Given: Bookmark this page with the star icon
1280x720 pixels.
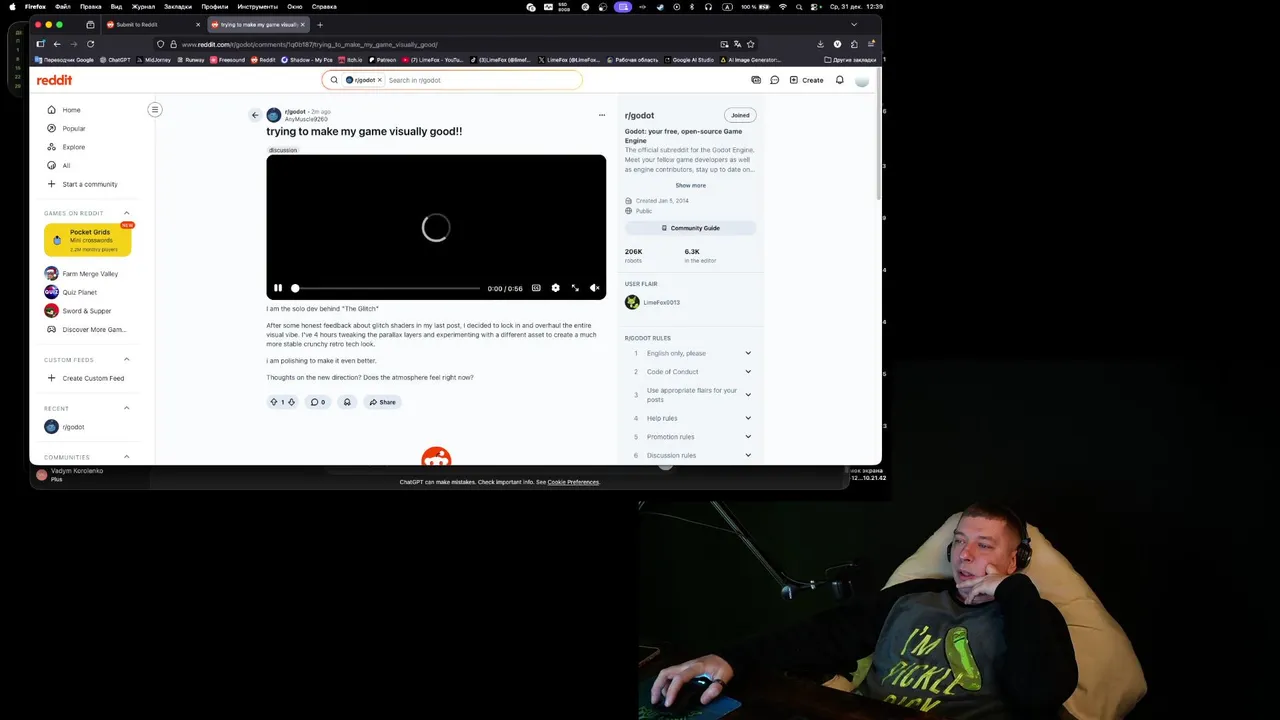Looking at the screenshot, I should click(750, 44).
